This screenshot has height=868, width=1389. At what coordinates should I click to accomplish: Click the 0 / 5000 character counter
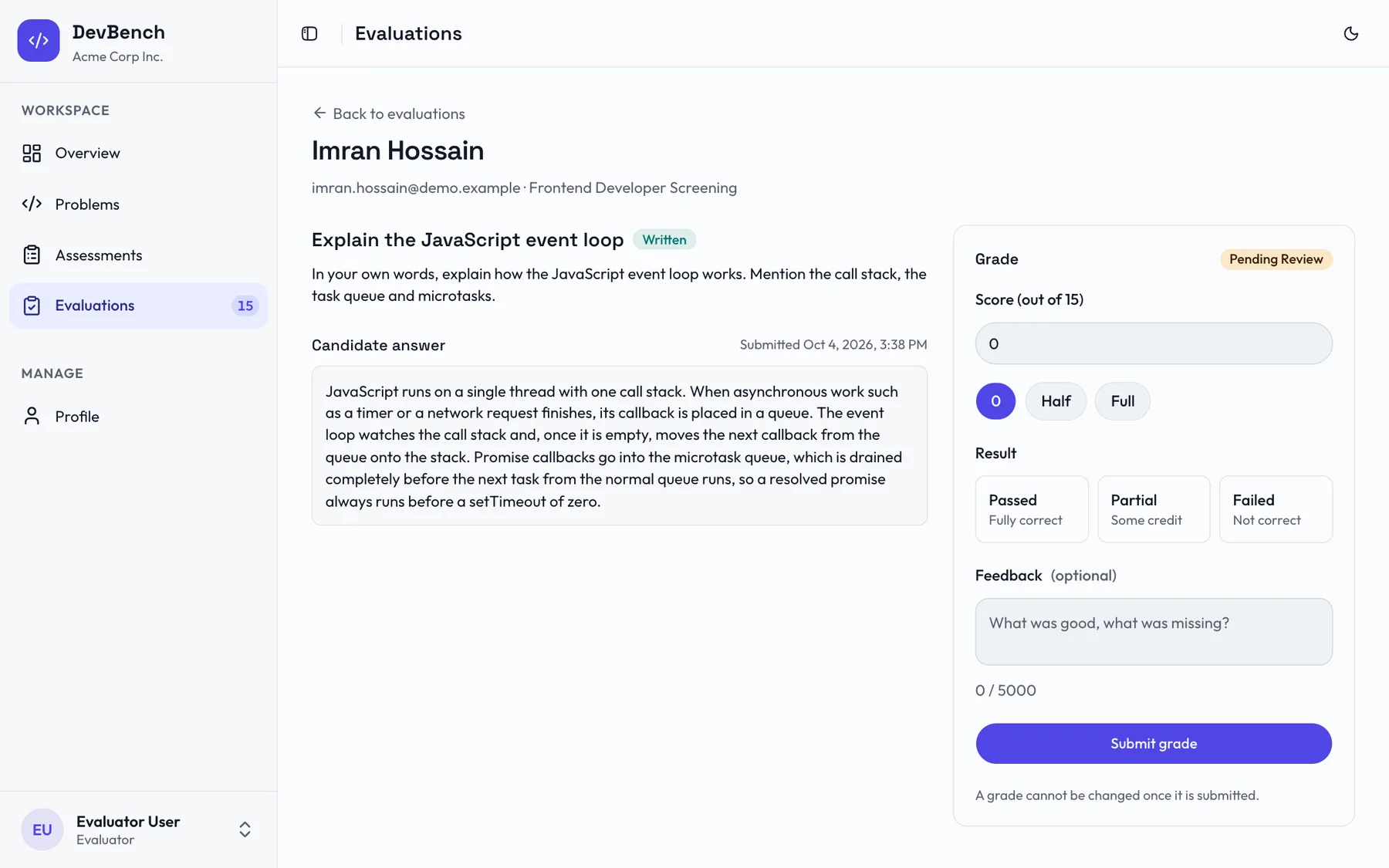1005,691
